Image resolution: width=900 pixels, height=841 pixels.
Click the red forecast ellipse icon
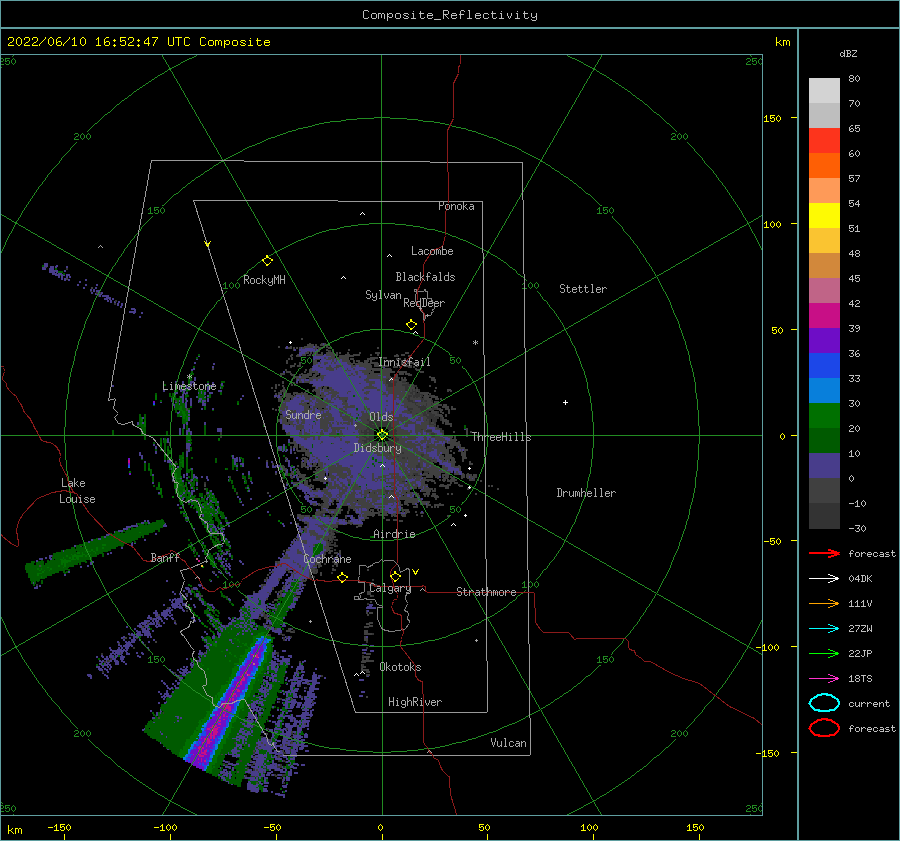(824, 728)
